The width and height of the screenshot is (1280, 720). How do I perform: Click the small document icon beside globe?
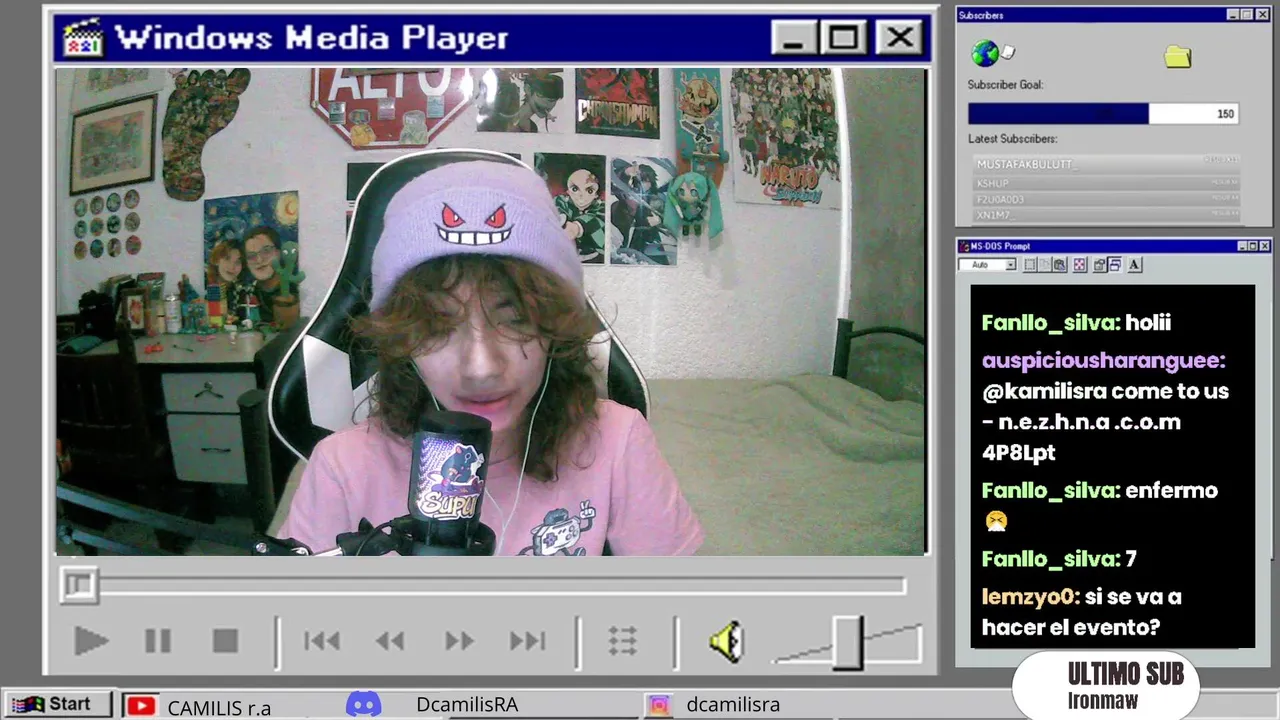tap(1008, 51)
